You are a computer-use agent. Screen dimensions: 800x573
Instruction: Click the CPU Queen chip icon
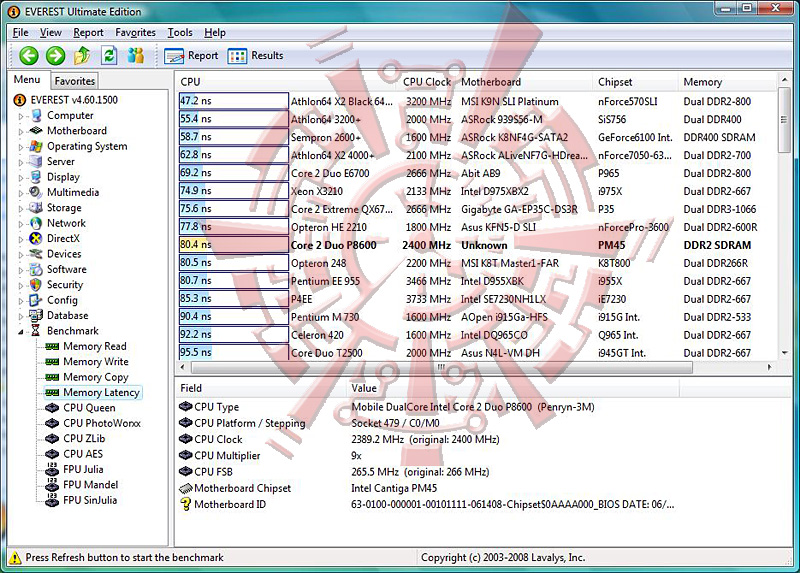pos(52,408)
